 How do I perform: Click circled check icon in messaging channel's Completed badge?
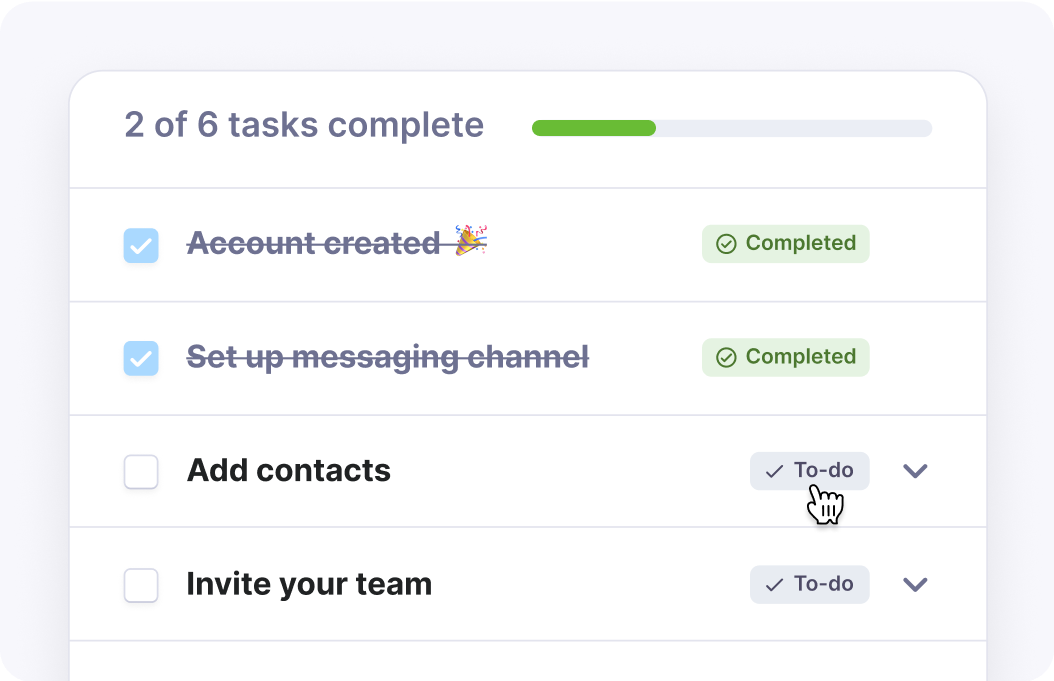(x=727, y=357)
